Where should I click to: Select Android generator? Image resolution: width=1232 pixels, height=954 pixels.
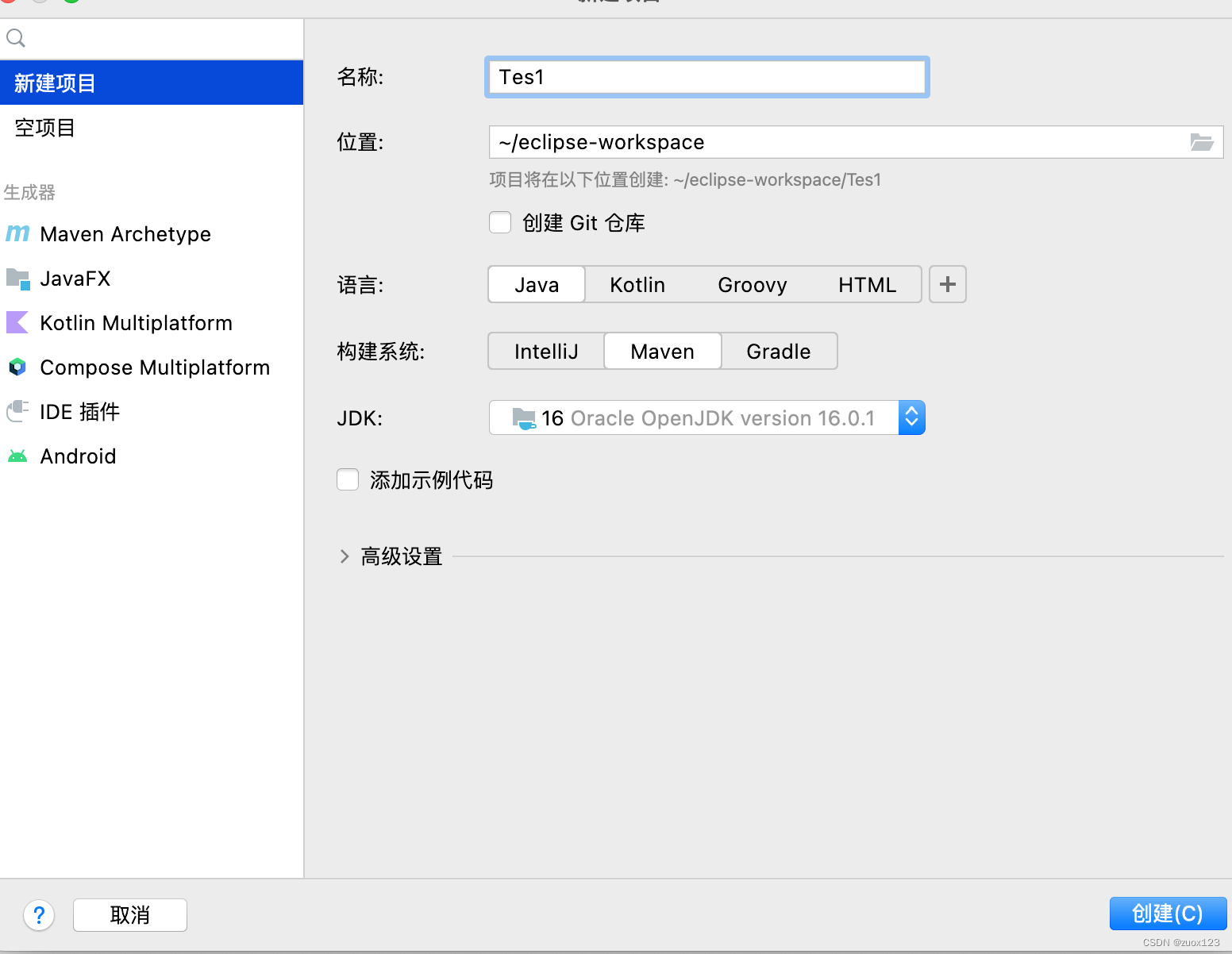[152, 456]
